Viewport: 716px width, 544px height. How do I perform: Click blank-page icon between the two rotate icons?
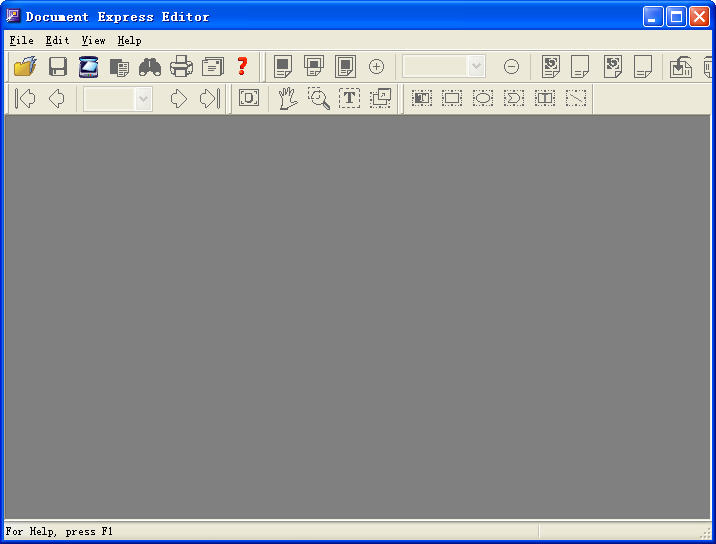(580, 67)
